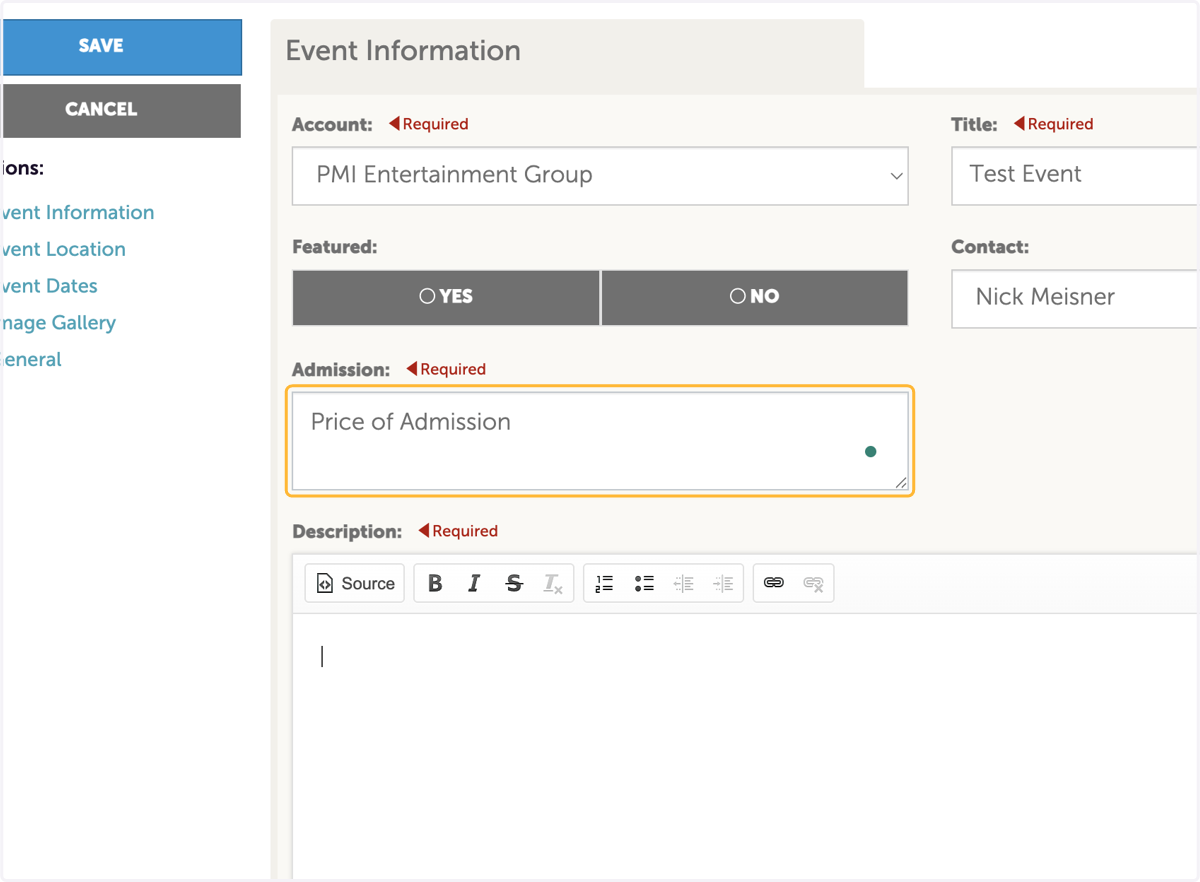Viewport: 1200px width, 882px height.
Task: Insert a numbered list in description
Action: [x=604, y=583]
